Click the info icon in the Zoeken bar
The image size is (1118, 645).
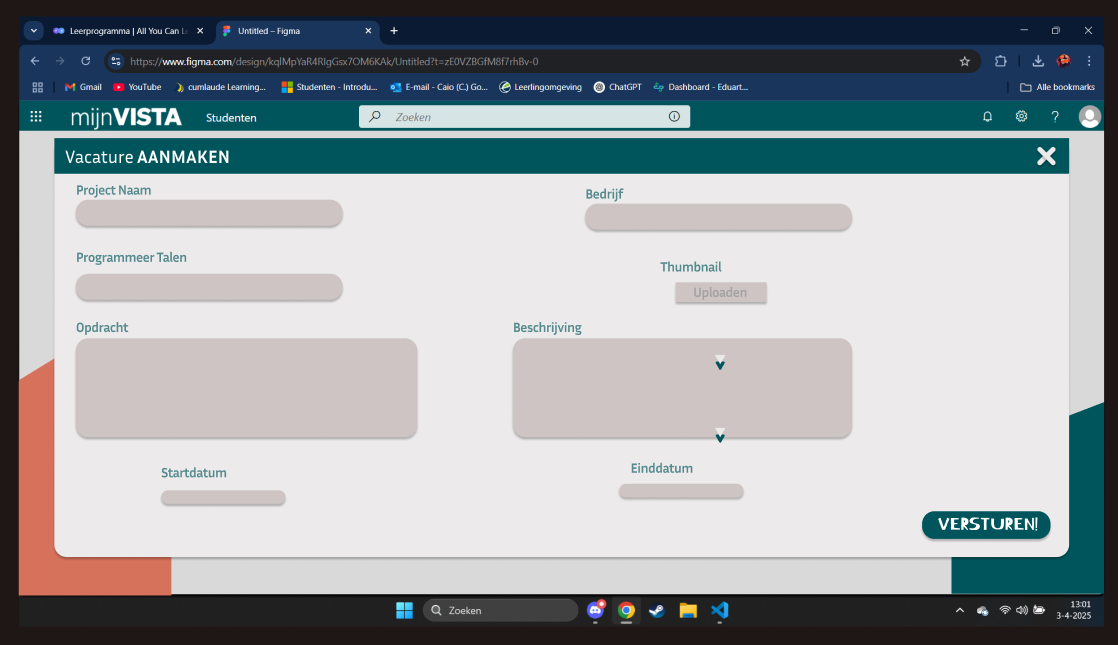coord(674,117)
